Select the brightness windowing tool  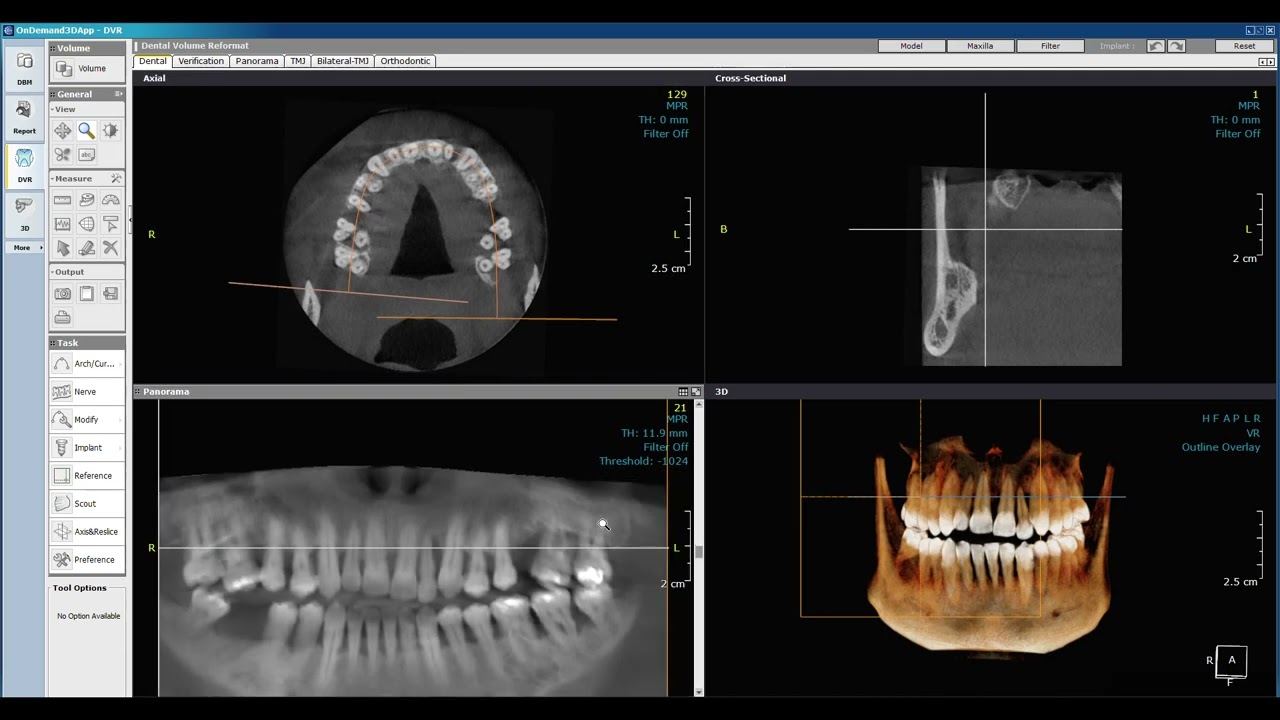(111, 131)
